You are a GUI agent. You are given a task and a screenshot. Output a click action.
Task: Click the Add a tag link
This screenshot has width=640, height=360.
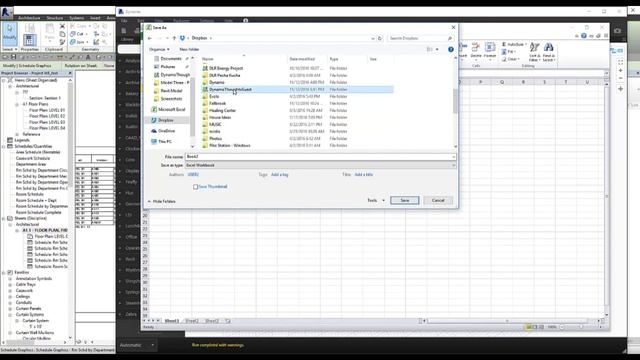280,175
